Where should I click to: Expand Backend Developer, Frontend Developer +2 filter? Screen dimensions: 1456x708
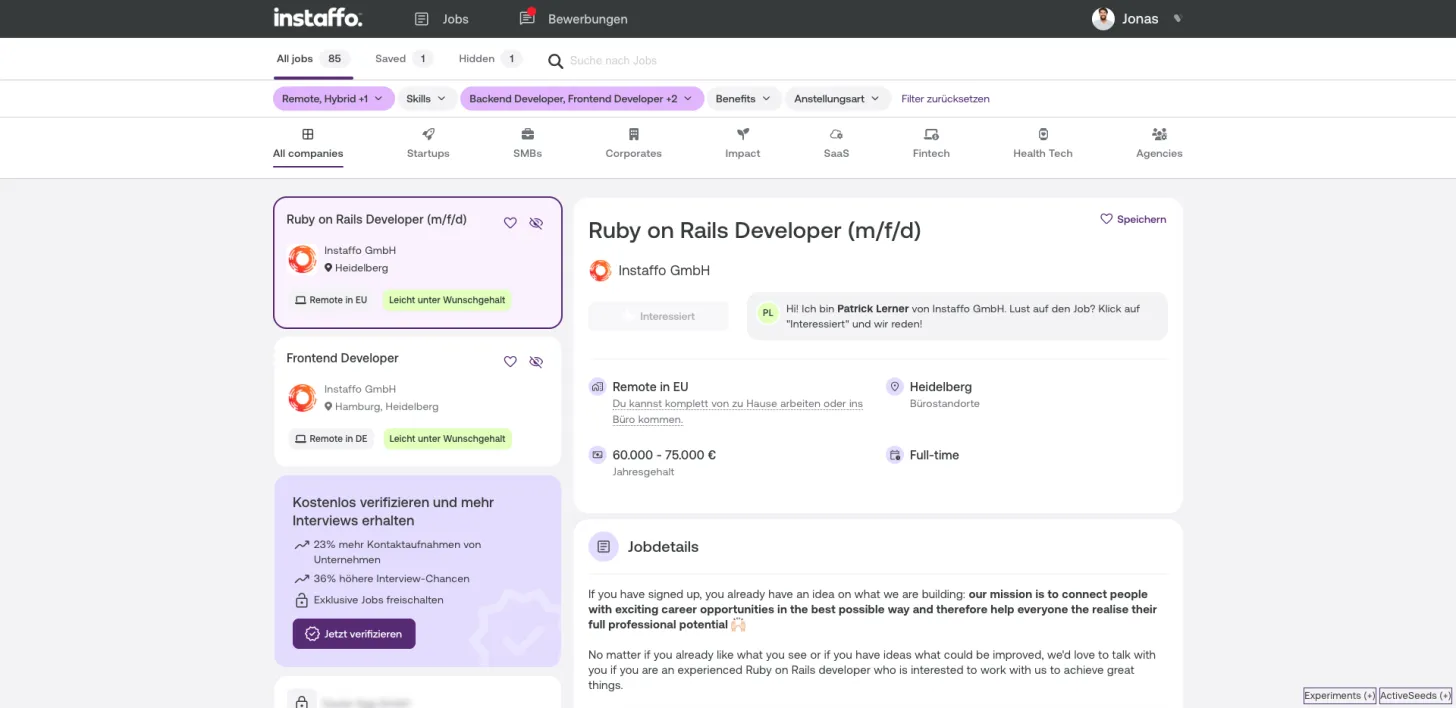[582, 99]
